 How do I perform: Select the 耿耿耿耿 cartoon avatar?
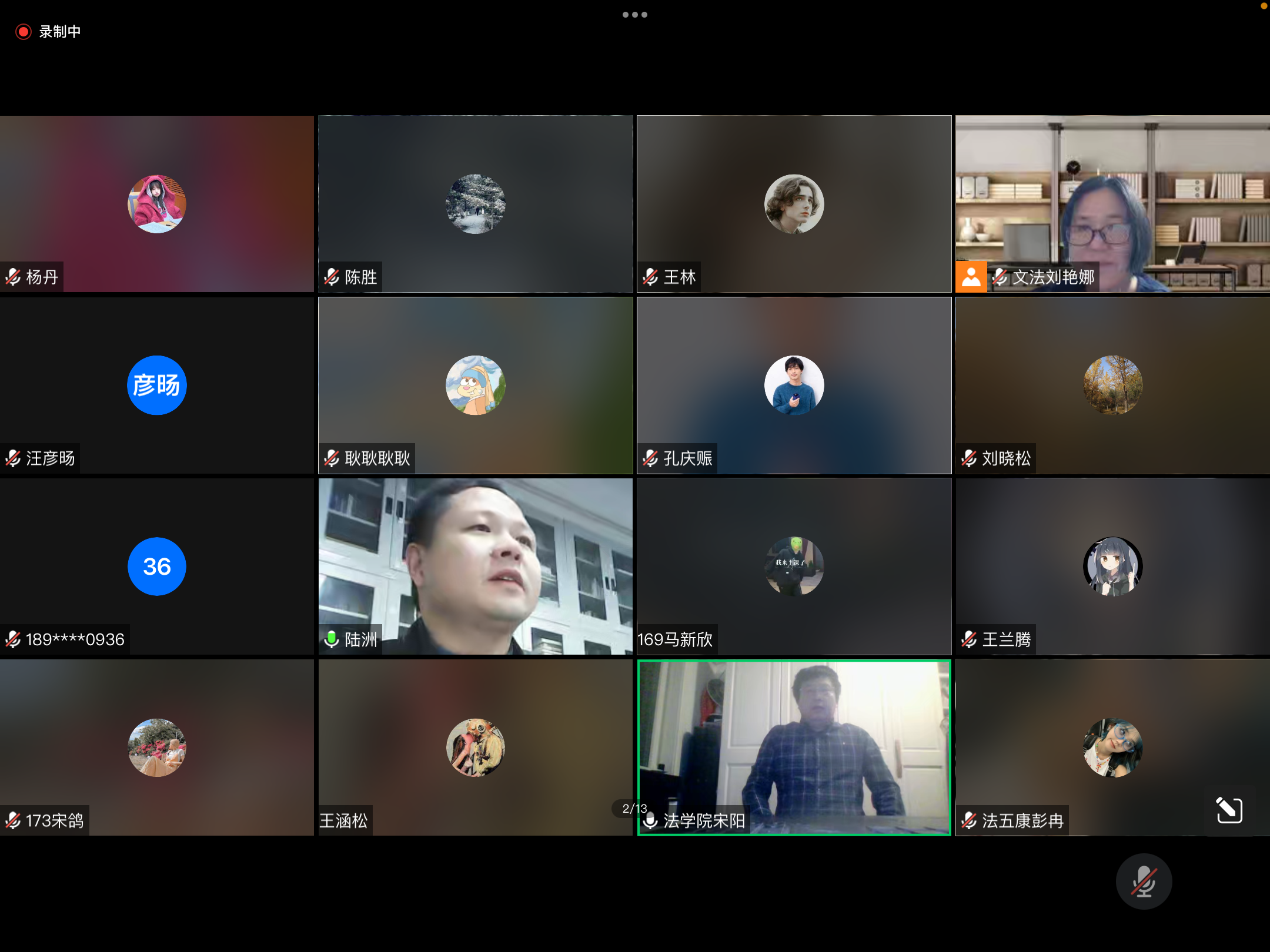pos(475,386)
